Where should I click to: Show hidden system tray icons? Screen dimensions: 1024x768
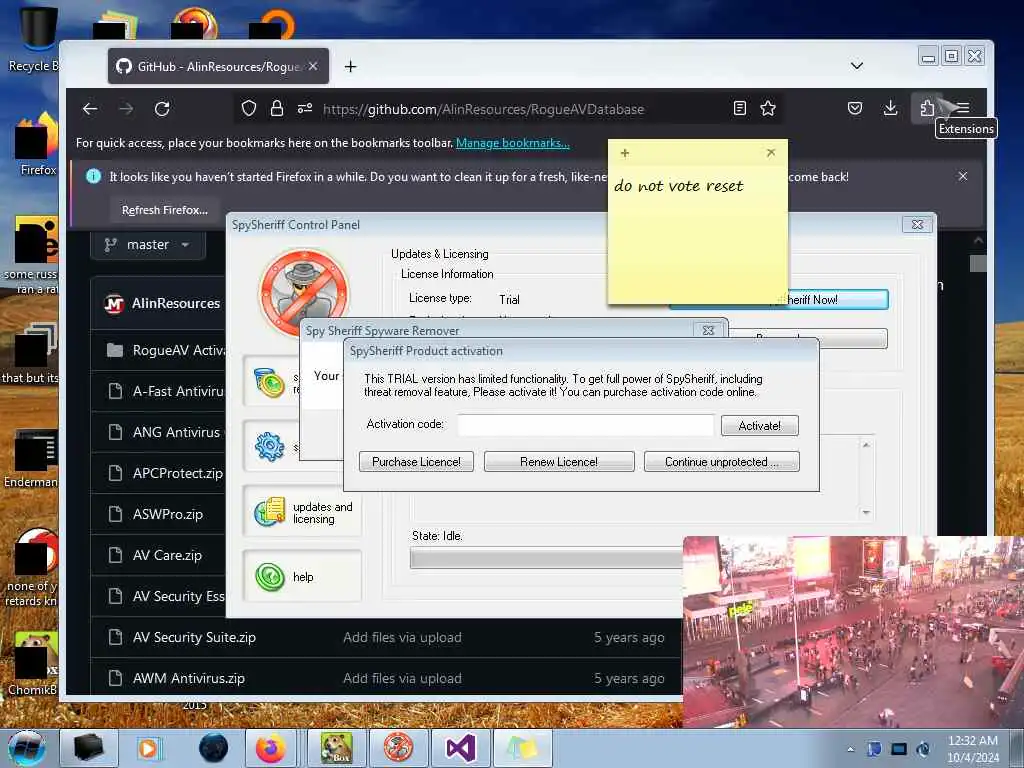pyautogui.click(x=850, y=749)
